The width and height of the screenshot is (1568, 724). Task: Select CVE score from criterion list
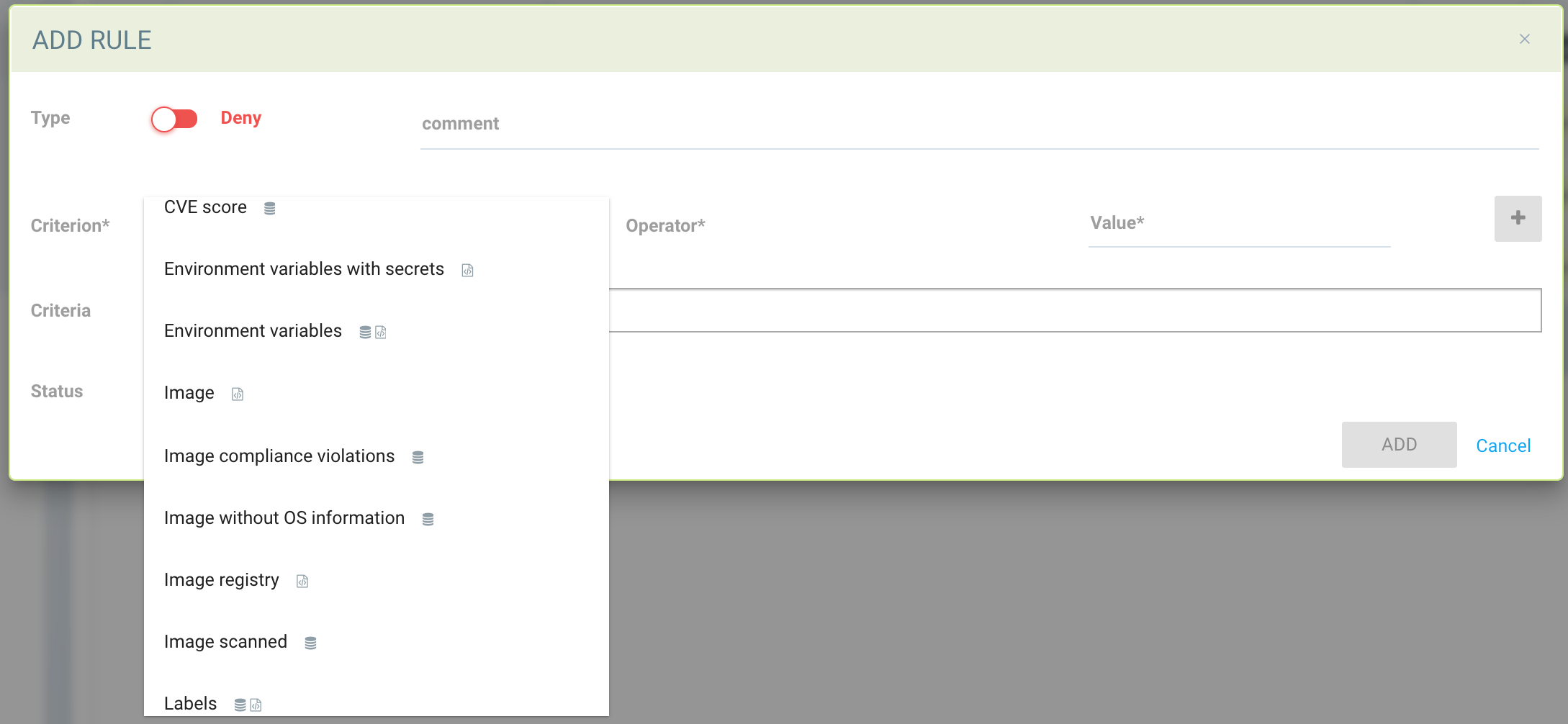(205, 207)
